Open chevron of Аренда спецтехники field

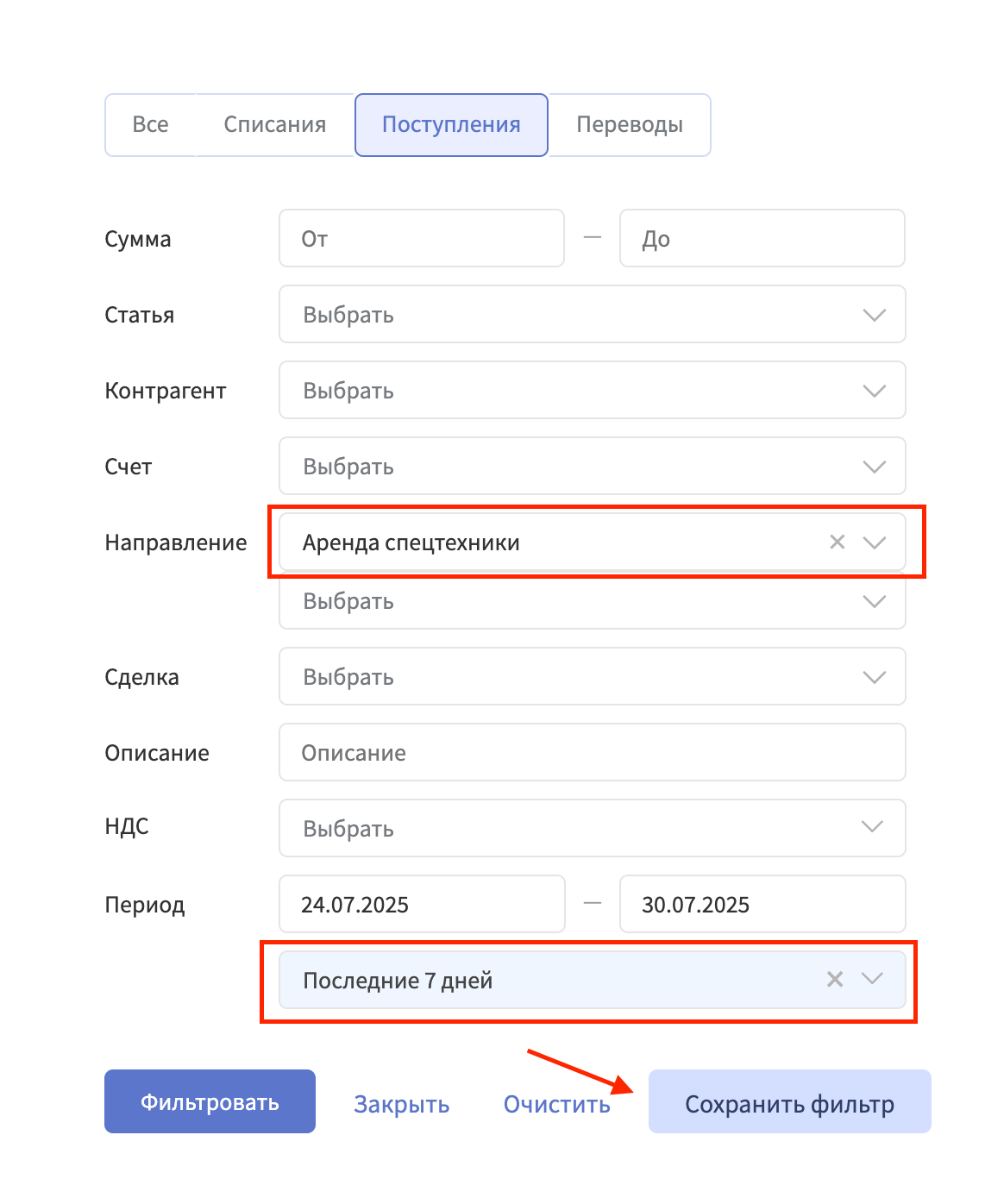(875, 542)
